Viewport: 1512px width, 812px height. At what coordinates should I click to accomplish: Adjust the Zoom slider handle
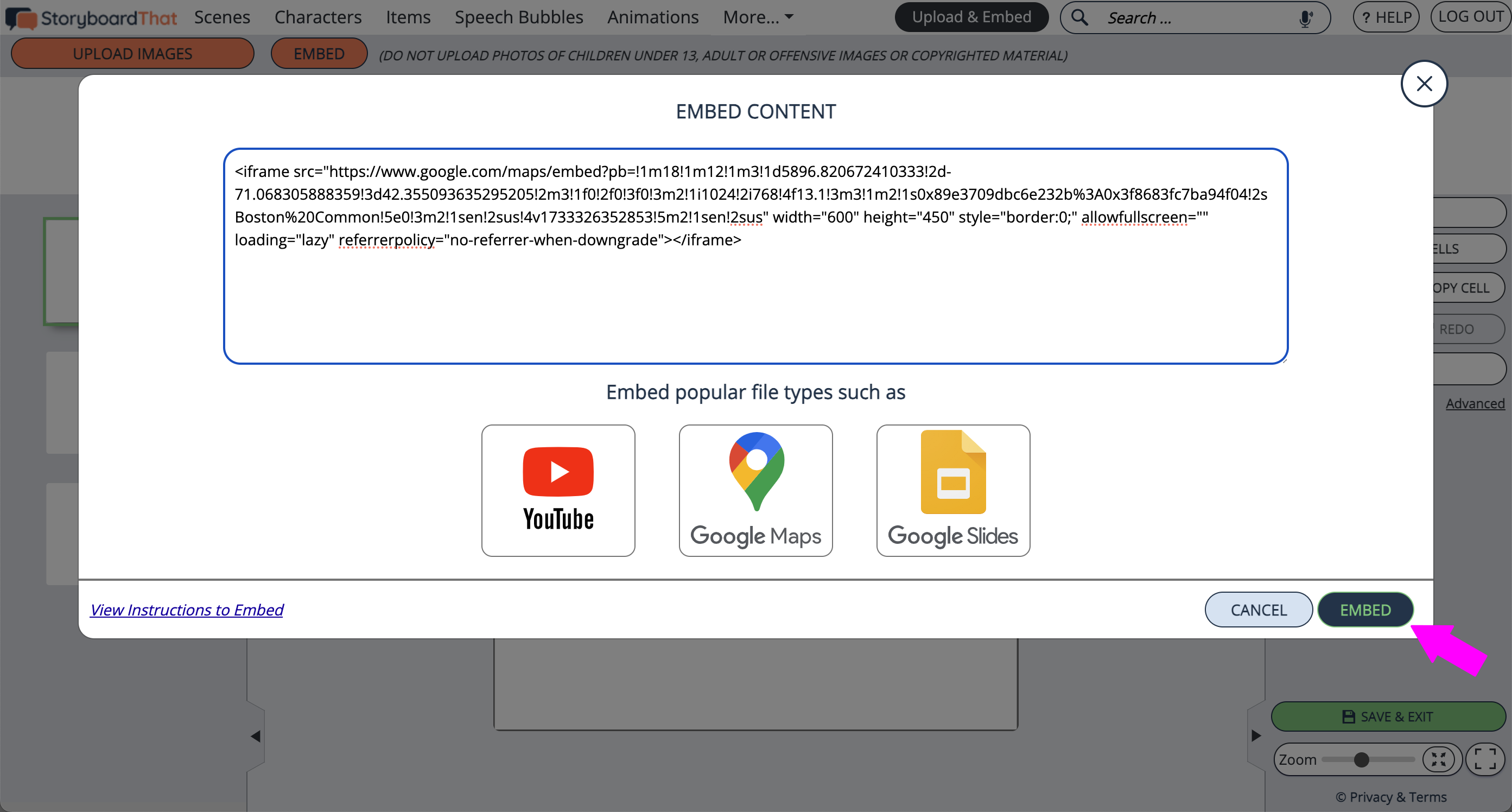click(x=1361, y=760)
